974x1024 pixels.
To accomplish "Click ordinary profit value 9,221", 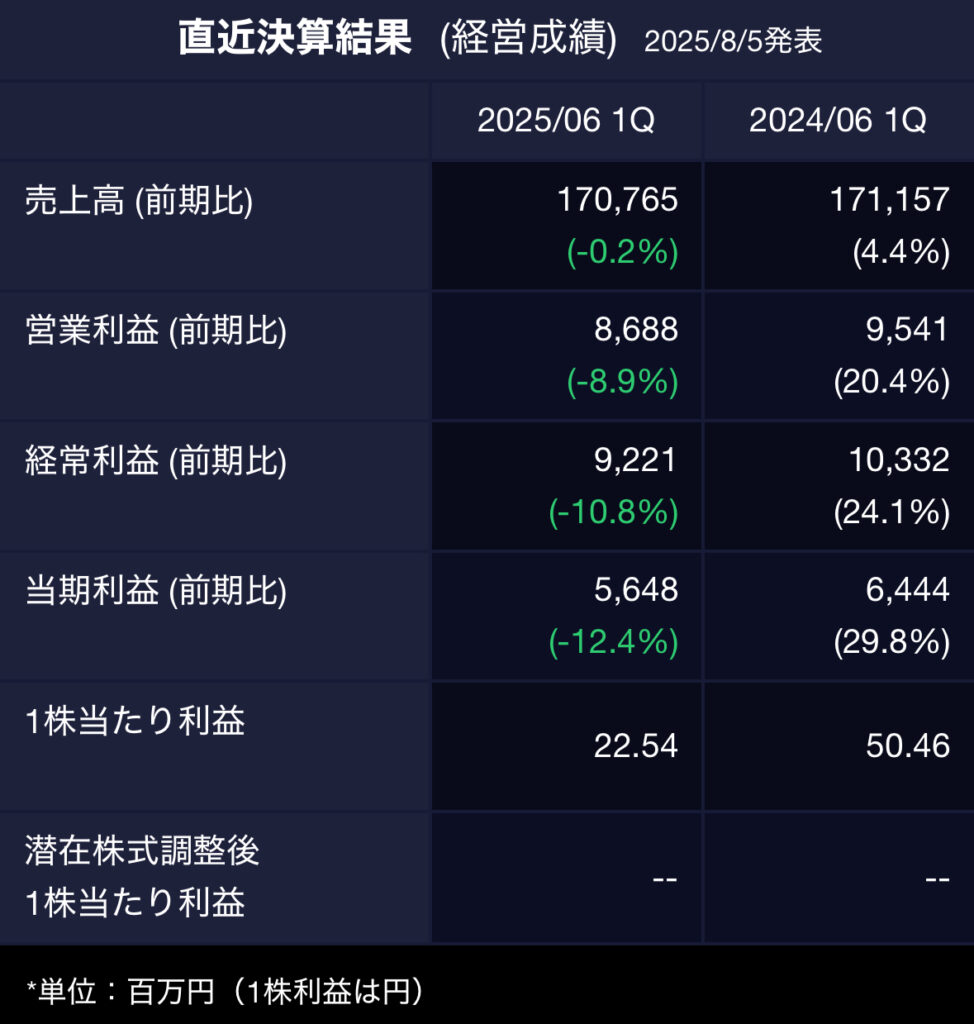I will click(x=636, y=460).
